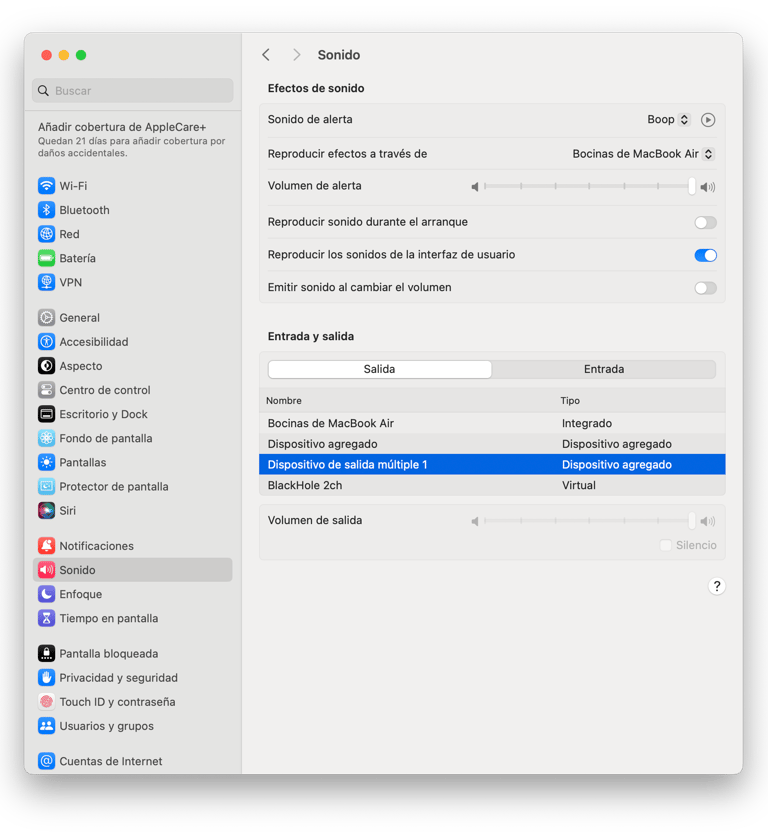Click the Tipo column header
This screenshot has height=838, width=768.
(570, 401)
